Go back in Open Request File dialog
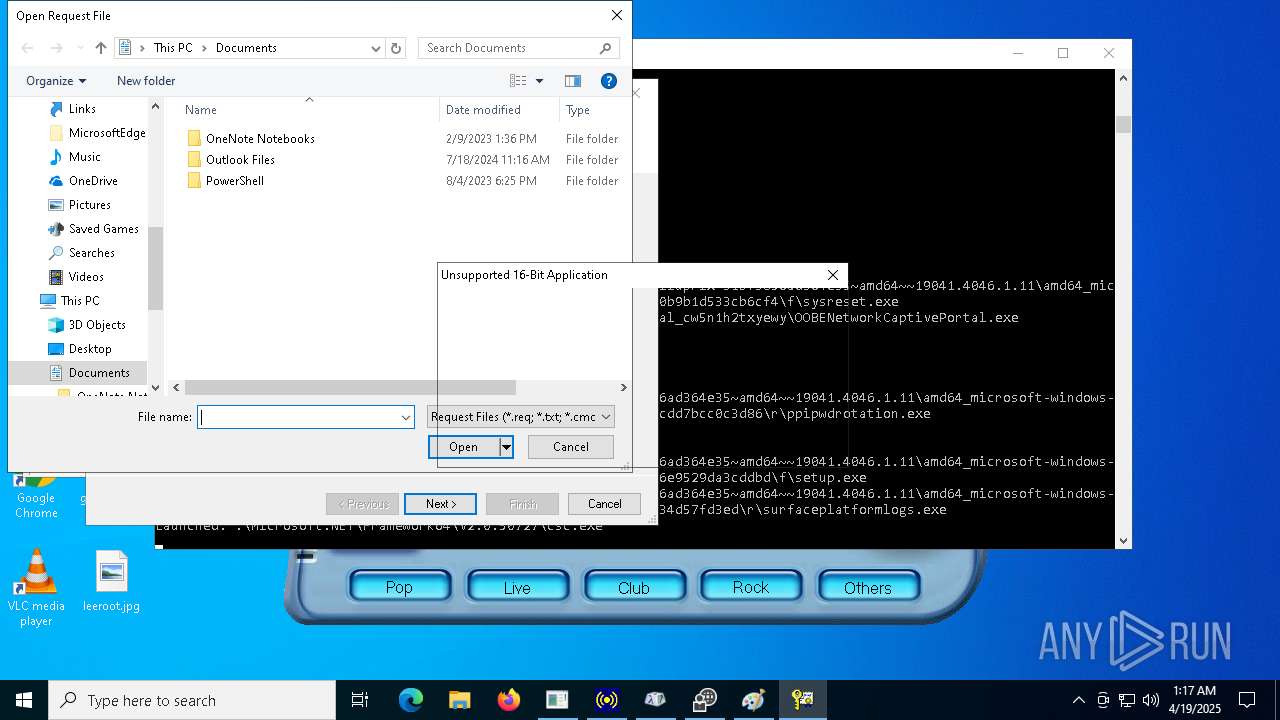The height and width of the screenshot is (720, 1280). pyautogui.click(x=28, y=48)
